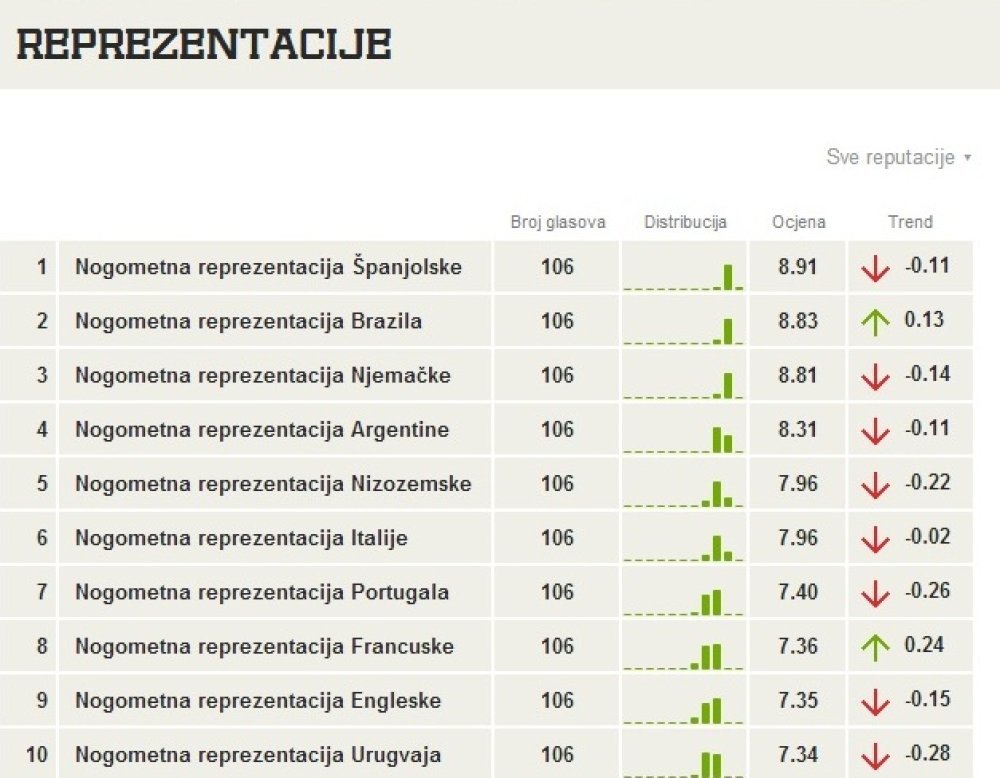Click the small arrow beside Sve reputacije
Screen dimensions: 1000x778
pos(967,158)
